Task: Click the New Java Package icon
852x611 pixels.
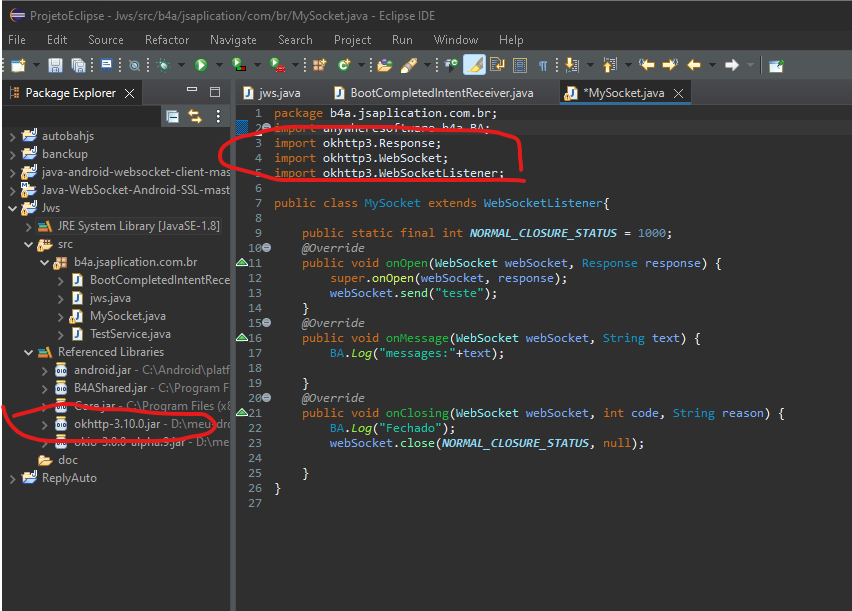Action: [x=320, y=66]
